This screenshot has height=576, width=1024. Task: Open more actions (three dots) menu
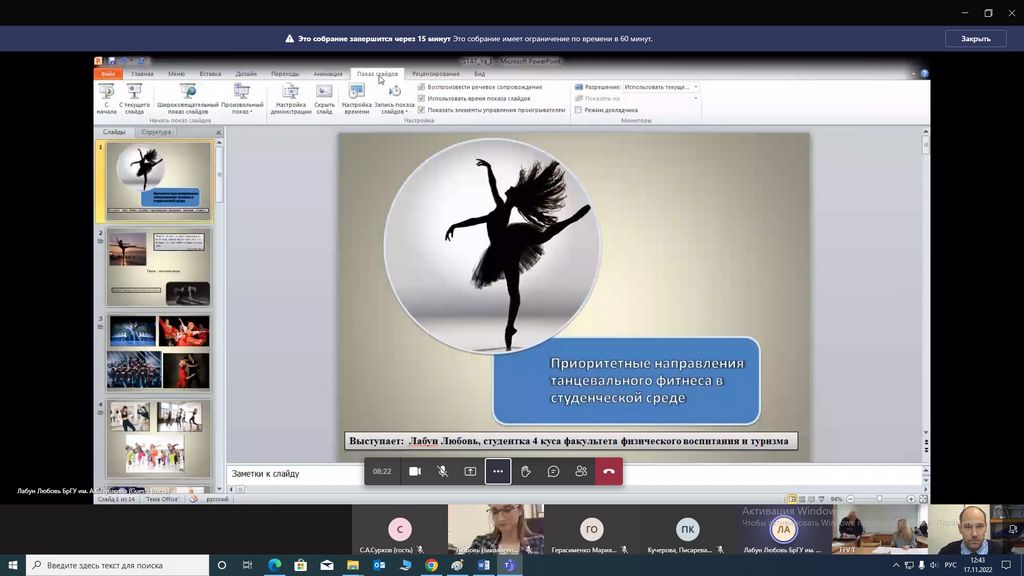(498, 471)
